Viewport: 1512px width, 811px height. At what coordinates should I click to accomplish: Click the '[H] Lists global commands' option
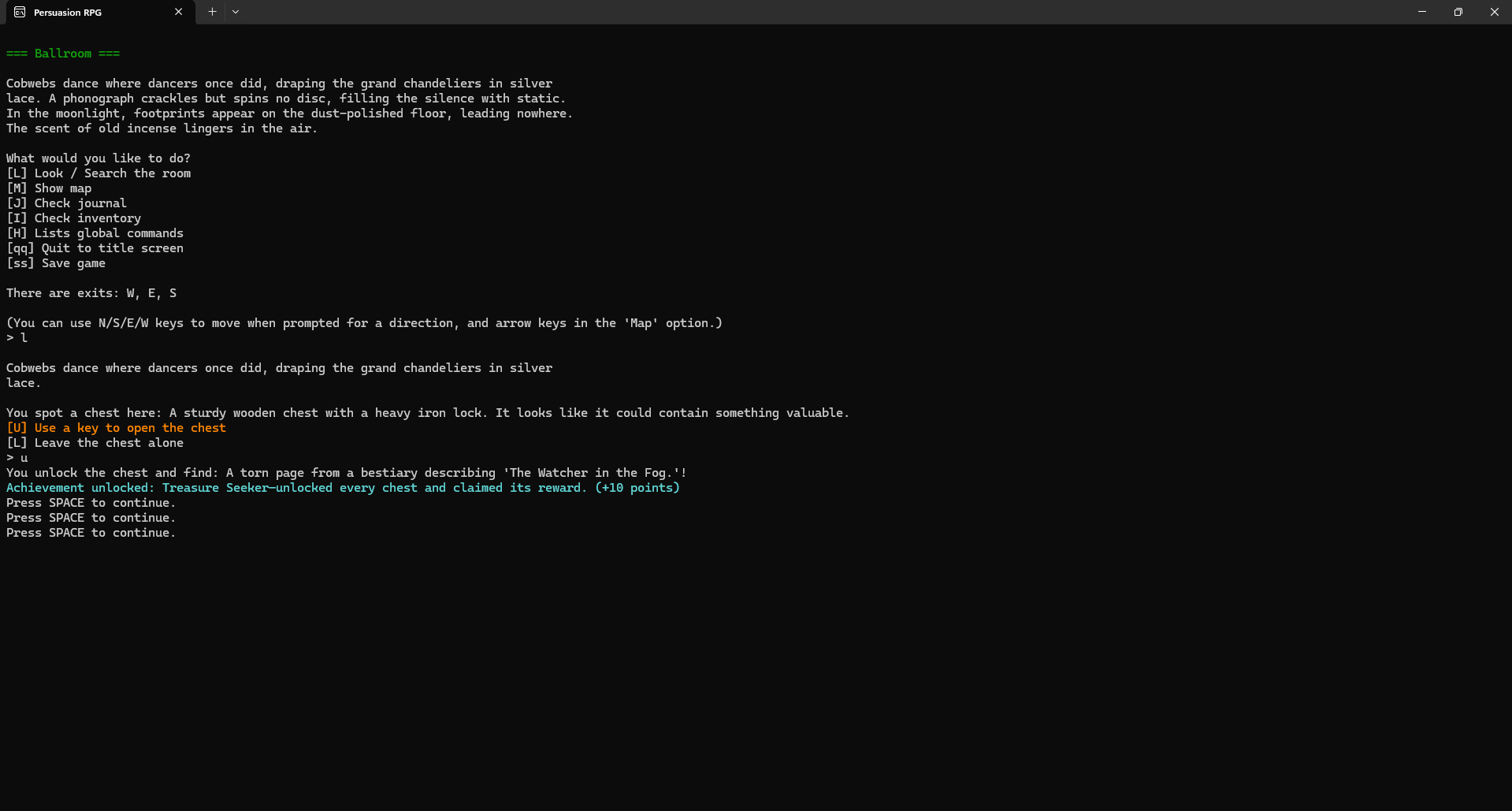coord(95,233)
